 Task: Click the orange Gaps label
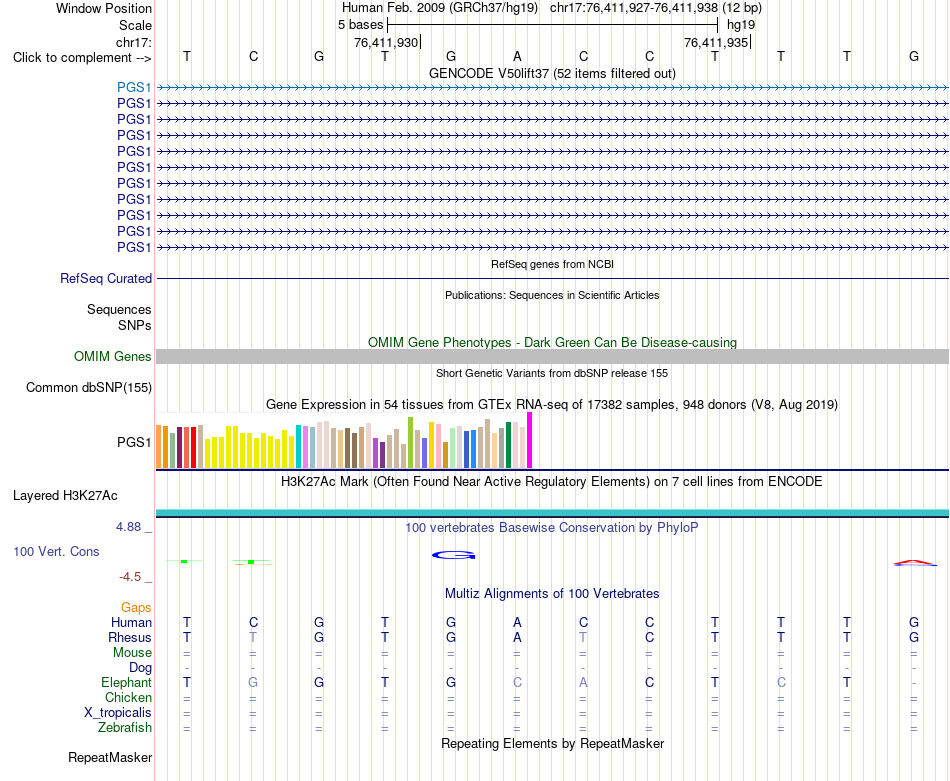[x=136, y=608]
